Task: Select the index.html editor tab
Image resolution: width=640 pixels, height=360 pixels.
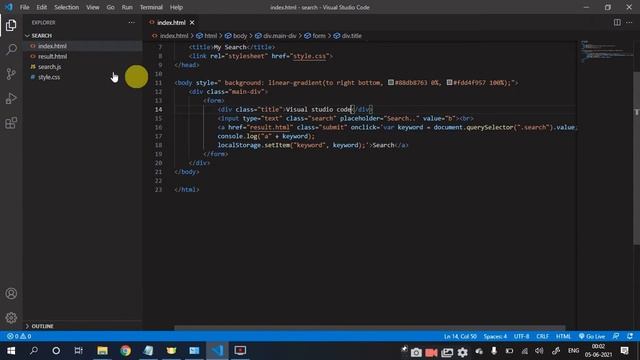Action: tap(171, 22)
